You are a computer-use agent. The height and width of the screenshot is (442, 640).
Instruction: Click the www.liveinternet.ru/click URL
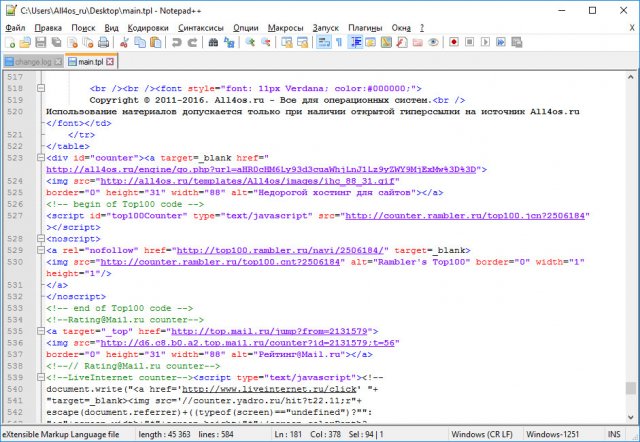[x=269, y=389]
